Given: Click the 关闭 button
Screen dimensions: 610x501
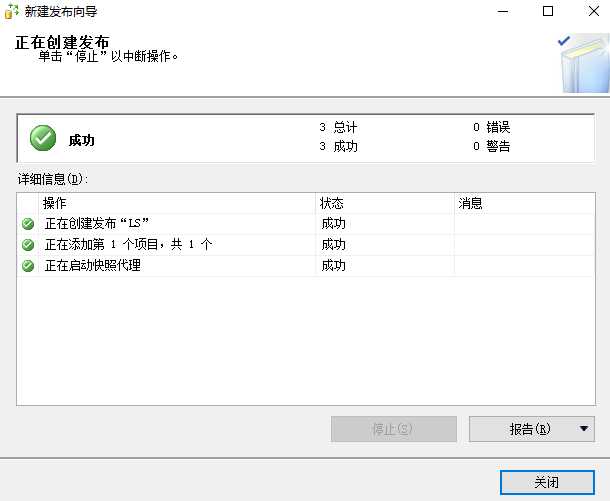Looking at the screenshot, I should tap(547, 482).
